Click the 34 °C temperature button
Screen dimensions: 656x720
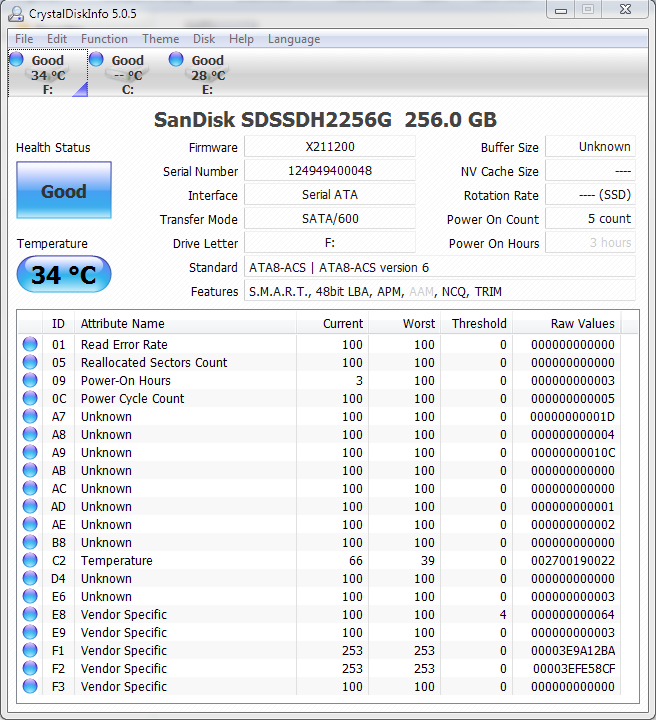pos(64,275)
